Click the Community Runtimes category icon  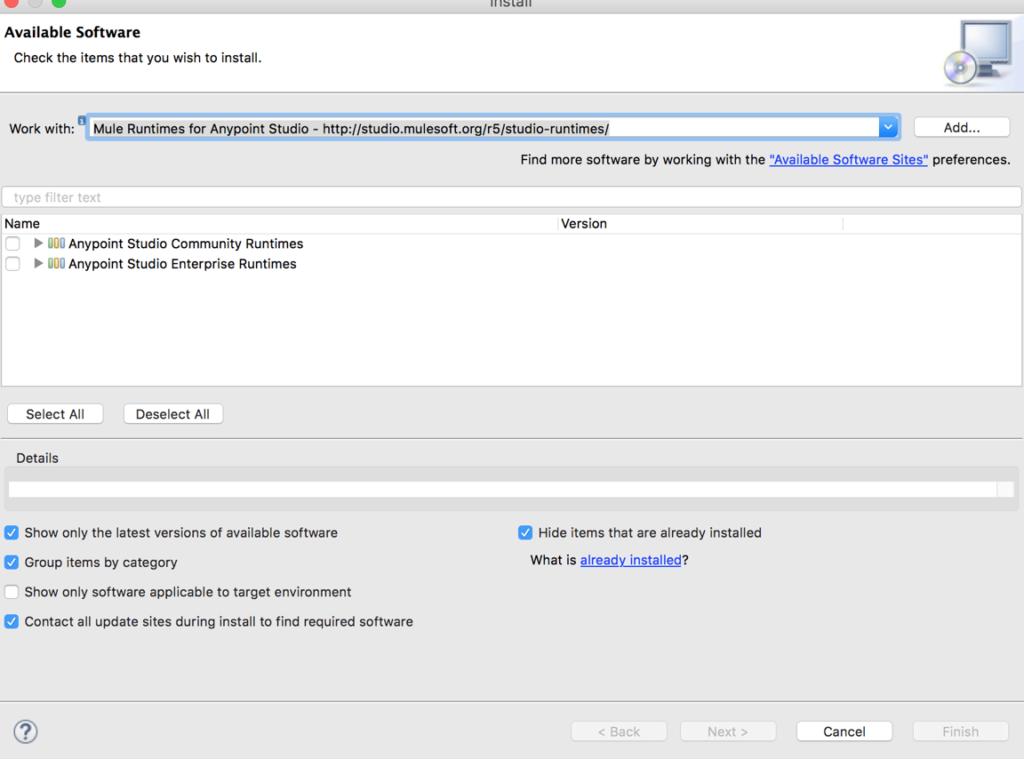tap(56, 244)
